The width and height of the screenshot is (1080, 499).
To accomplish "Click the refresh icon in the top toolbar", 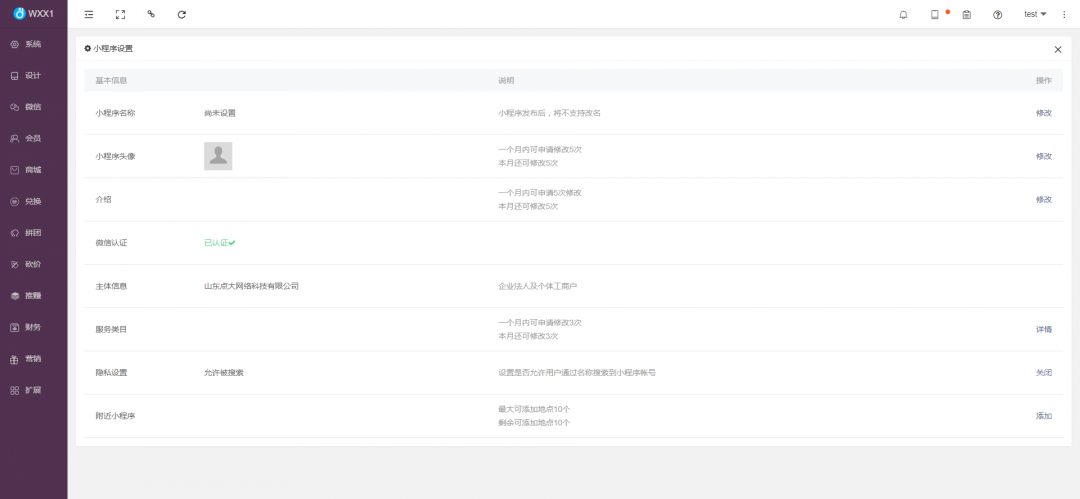I will 181,14.
